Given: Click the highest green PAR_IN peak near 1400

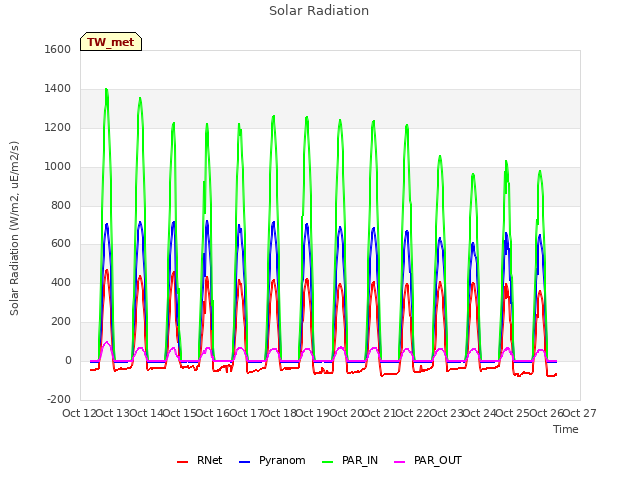Looking at the screenshot, I should pos(106,89).
